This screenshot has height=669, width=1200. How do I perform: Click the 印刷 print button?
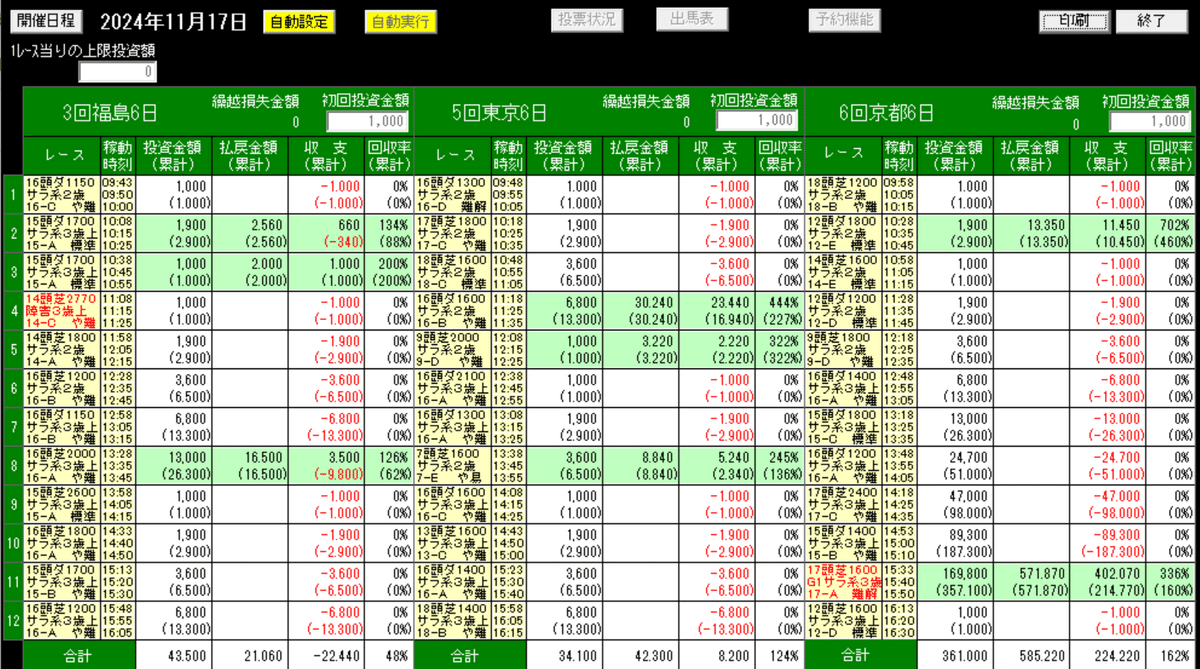pos(1074,21)
